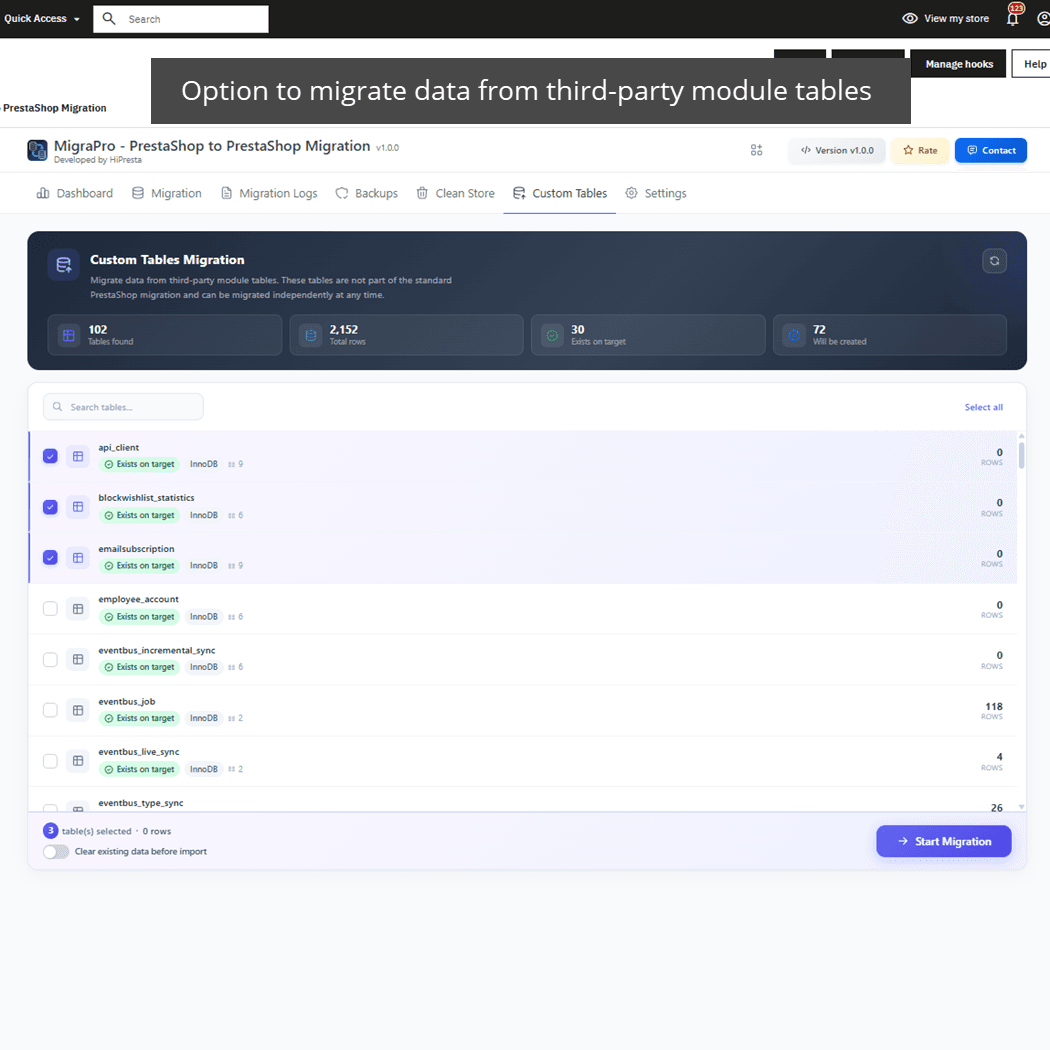Click the Version v1.0.0 button
Image resolution: width=1050 pixels, height=1050 pixels.
(837, 150)
